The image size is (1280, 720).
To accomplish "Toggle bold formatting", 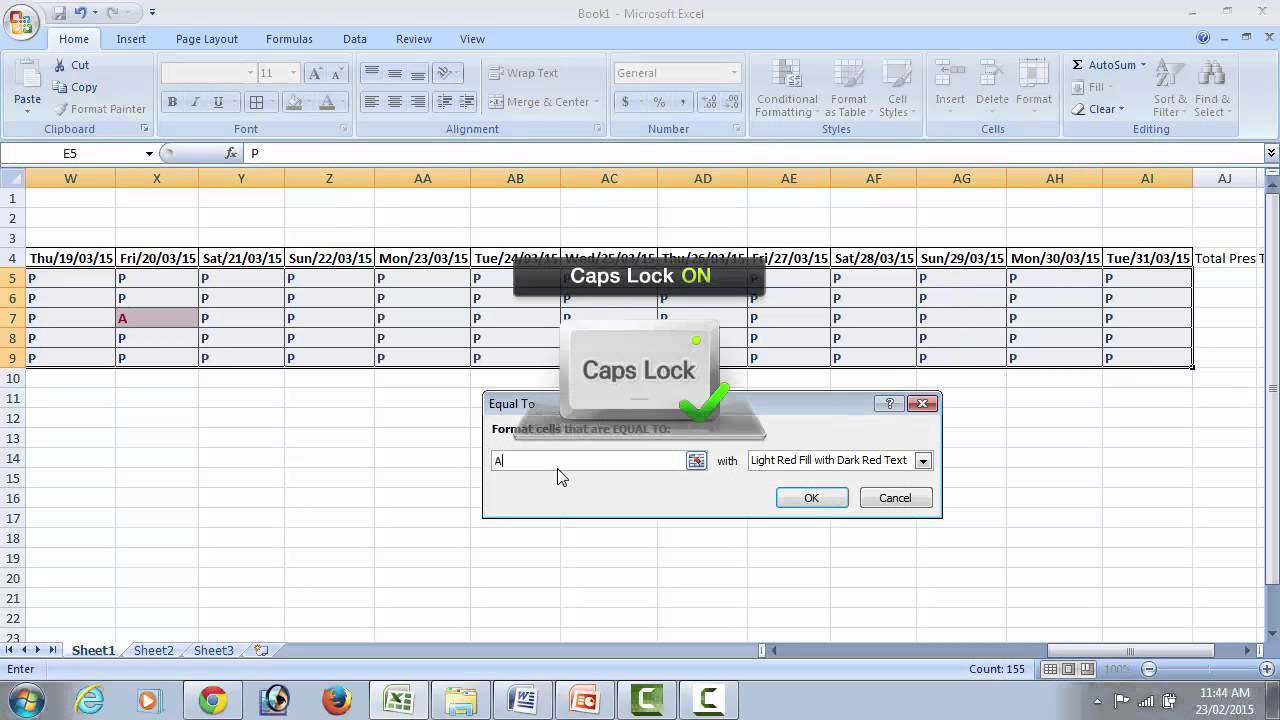I will 172,102.
